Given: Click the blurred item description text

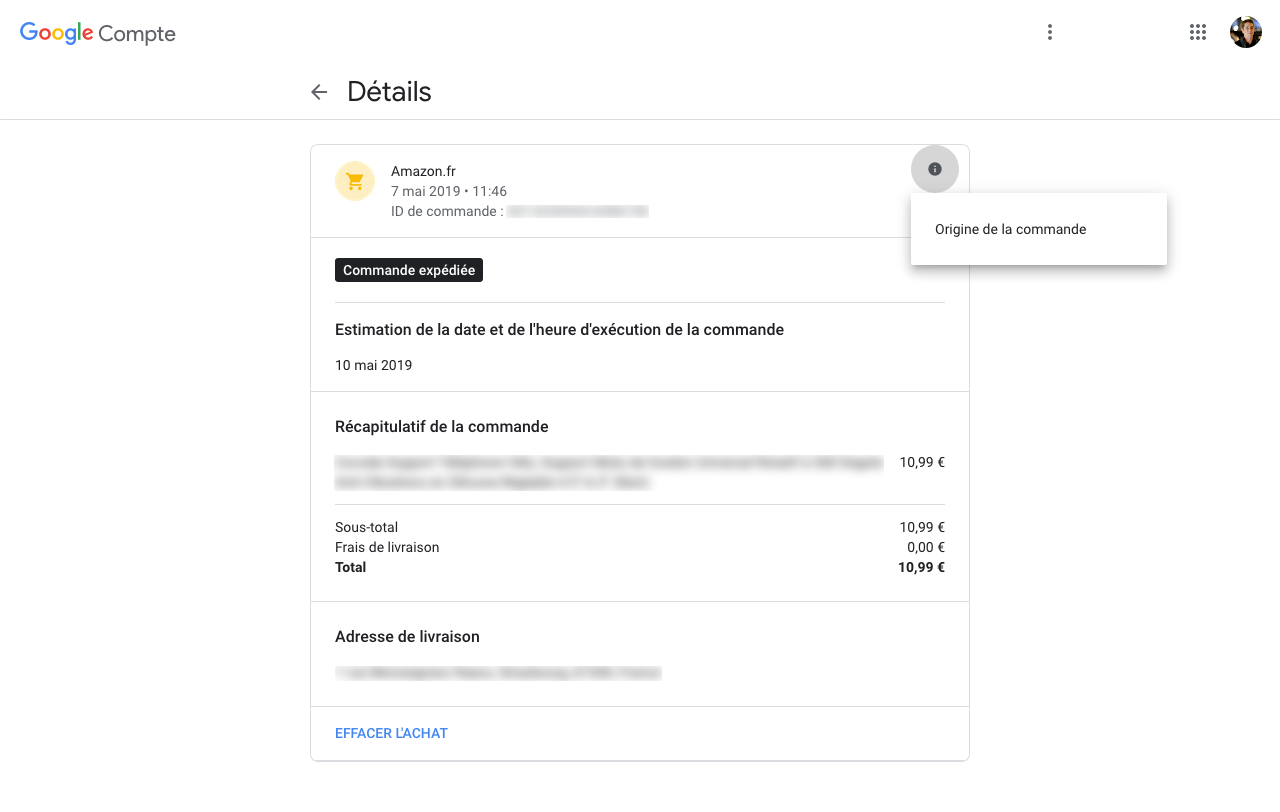Looking at the screenshot, I should (x=609, y=472).
